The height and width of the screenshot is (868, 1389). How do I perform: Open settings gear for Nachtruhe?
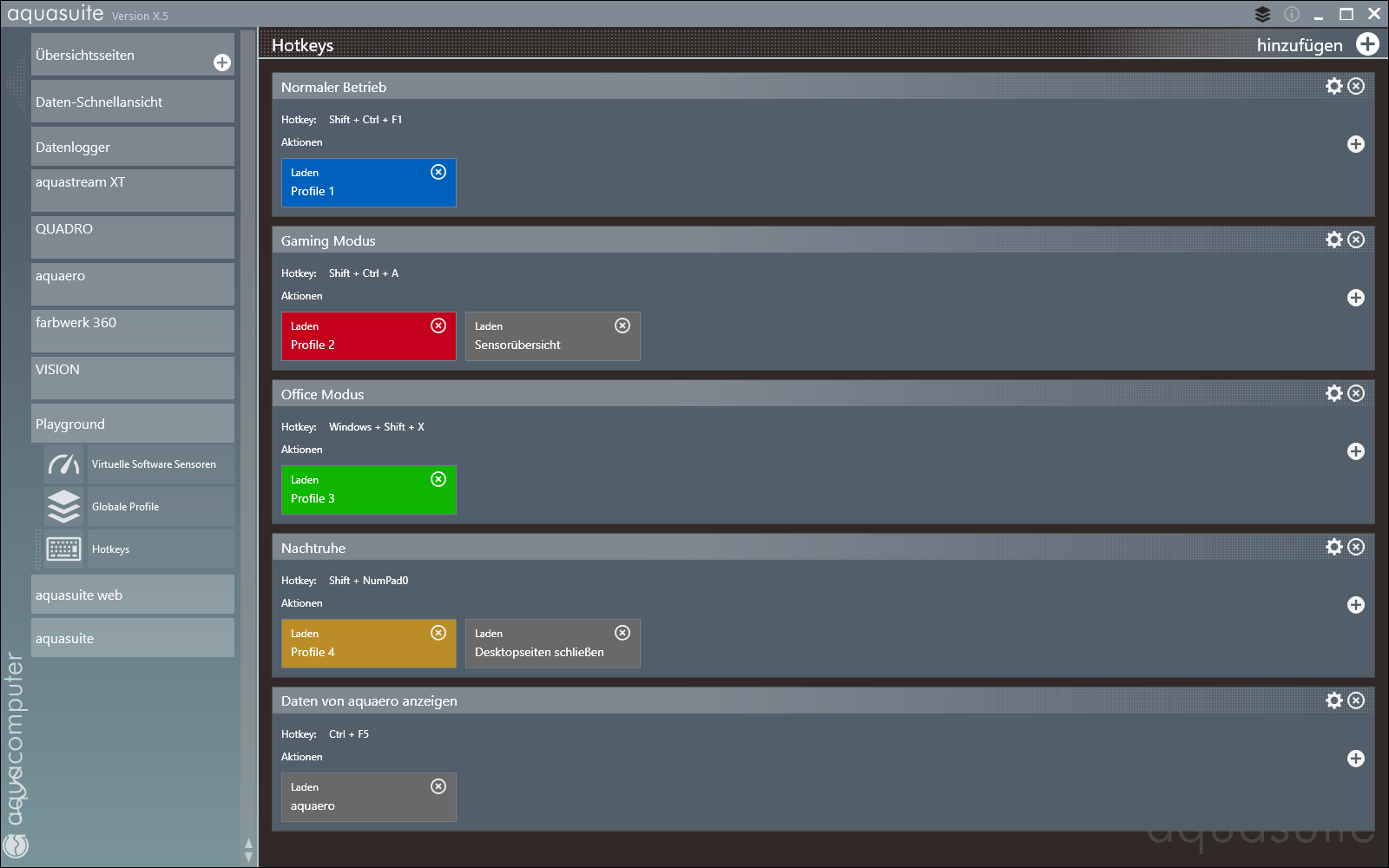coord(1334,547)
